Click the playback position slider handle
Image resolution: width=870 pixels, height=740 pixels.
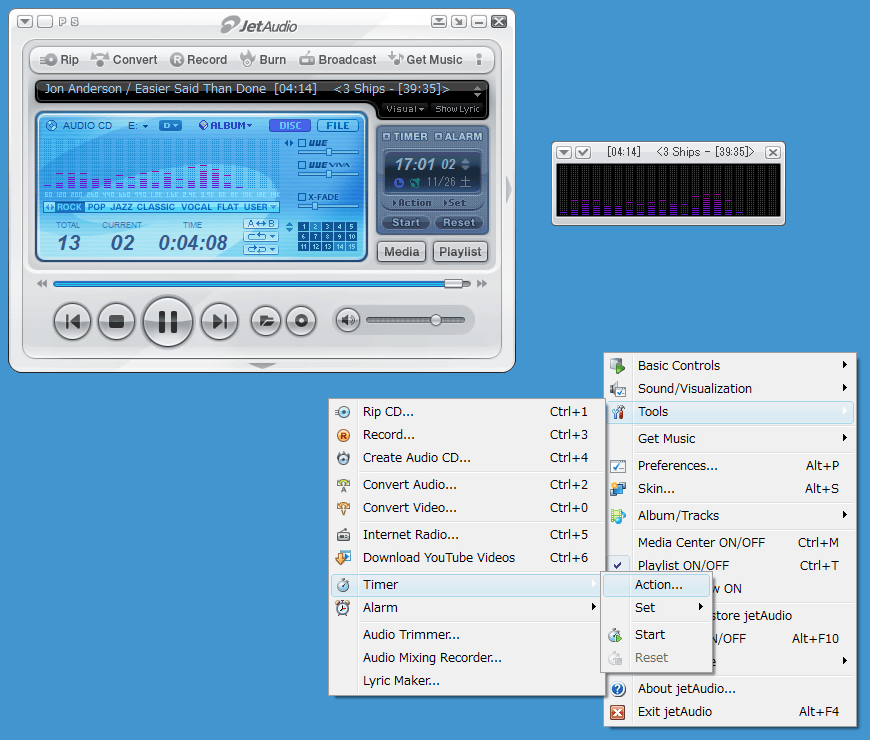453,283
